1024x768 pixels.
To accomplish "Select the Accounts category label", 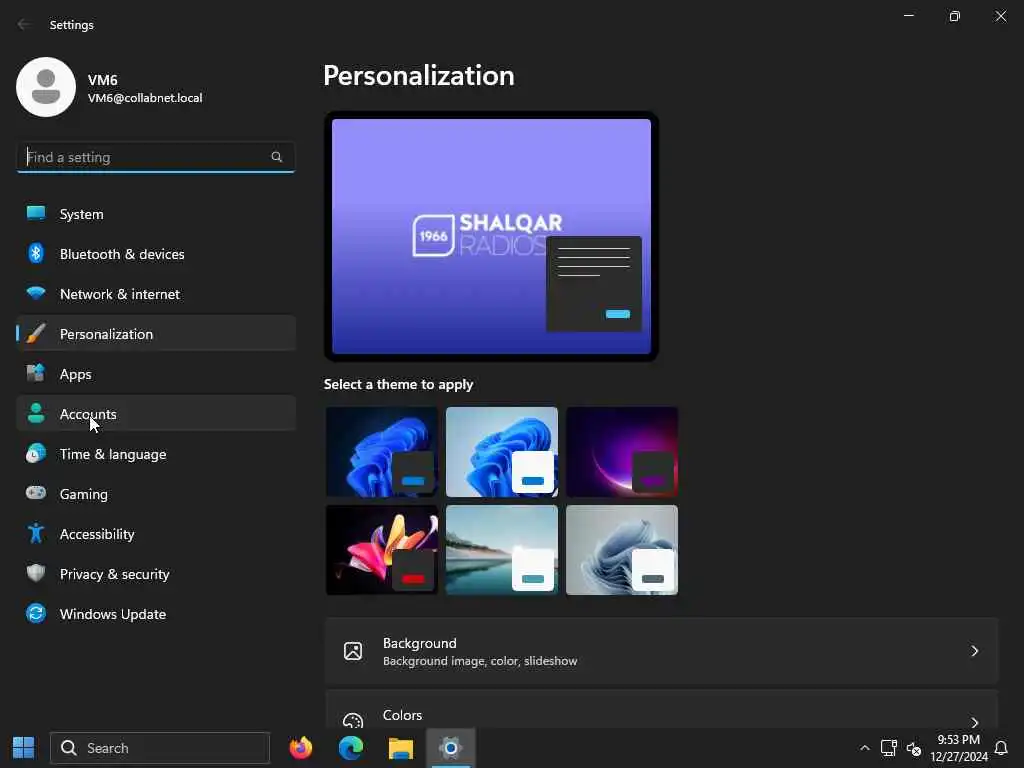I will pyautogui.click(x=88, y=414).
